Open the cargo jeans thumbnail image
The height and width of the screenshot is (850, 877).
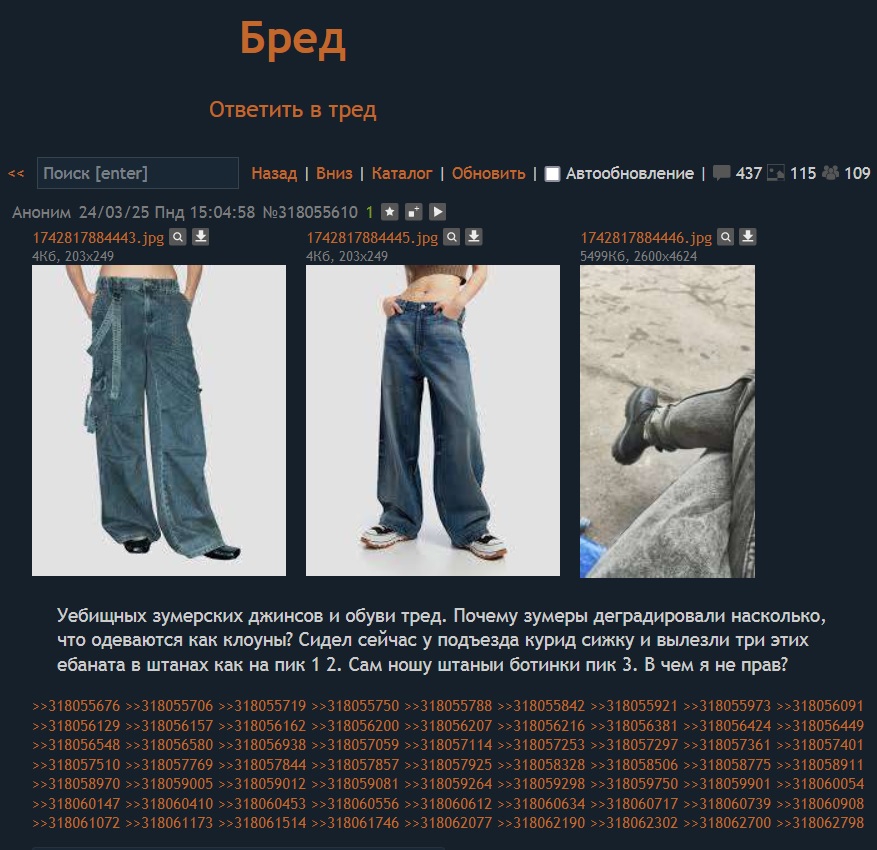coord(159,421)
